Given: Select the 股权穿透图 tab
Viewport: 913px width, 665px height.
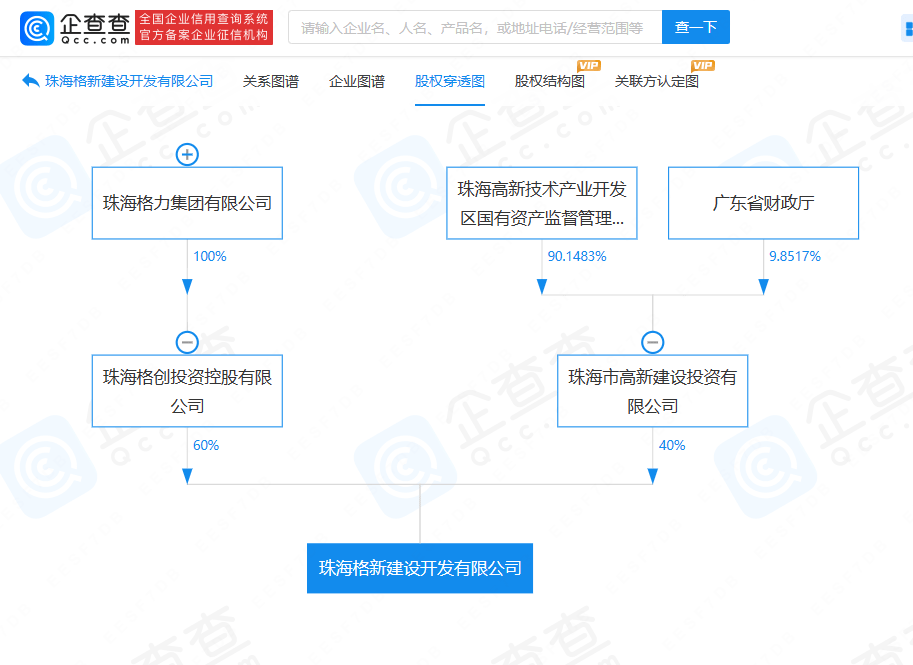Looking at the screenshot, I should click(450, 82).
